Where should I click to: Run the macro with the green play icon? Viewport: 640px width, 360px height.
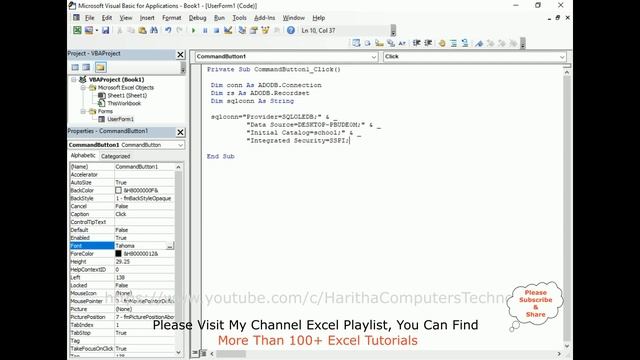(x=193, y=30)
